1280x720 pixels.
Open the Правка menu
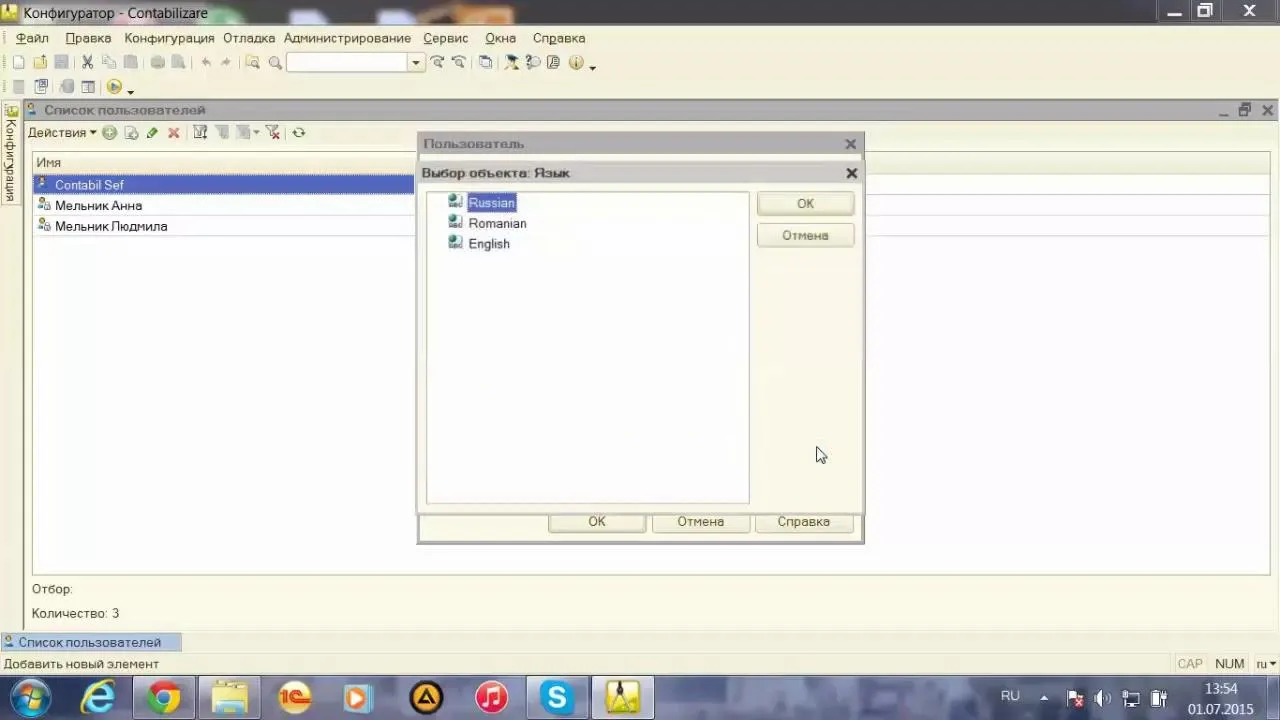point(88,38)
